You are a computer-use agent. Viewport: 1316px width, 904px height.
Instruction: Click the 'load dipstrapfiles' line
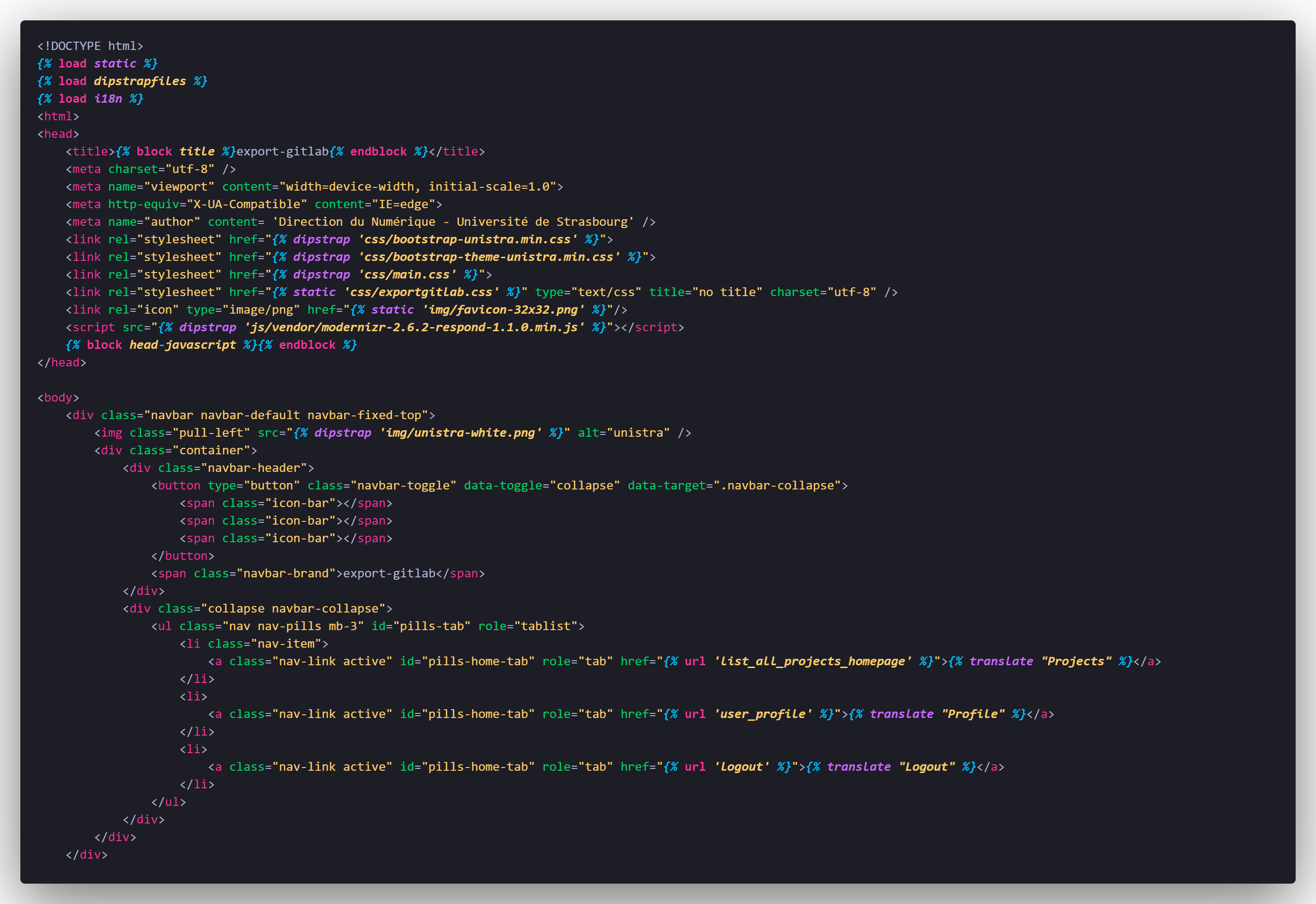[123, 81]
